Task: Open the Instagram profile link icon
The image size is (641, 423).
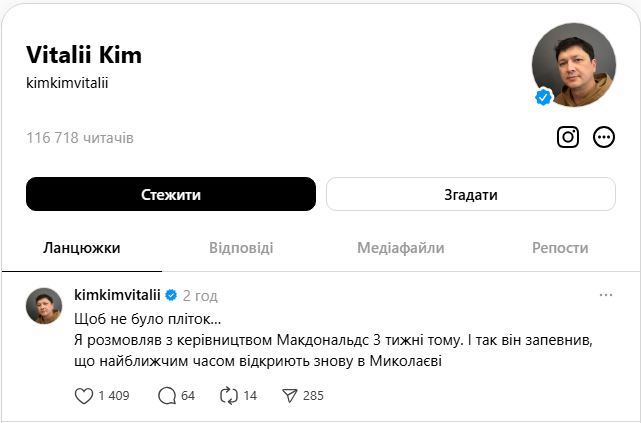Action: (568, 137)
